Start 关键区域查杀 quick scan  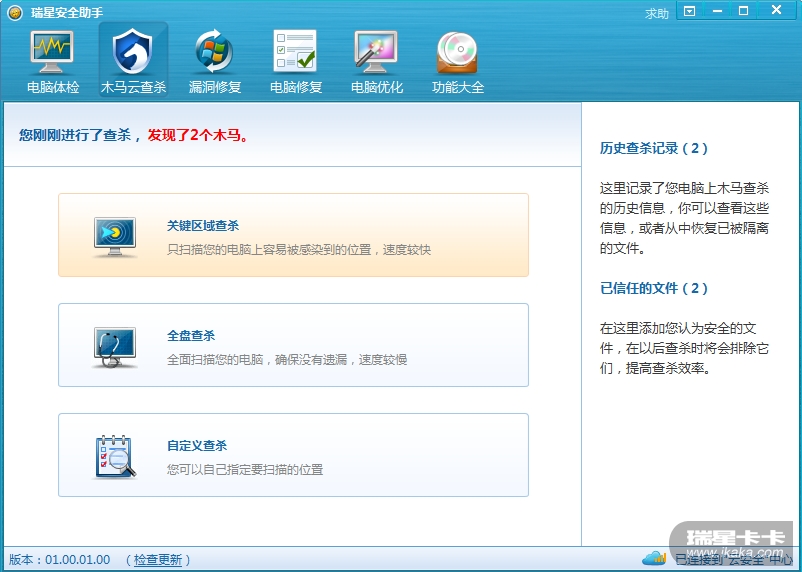203,226
